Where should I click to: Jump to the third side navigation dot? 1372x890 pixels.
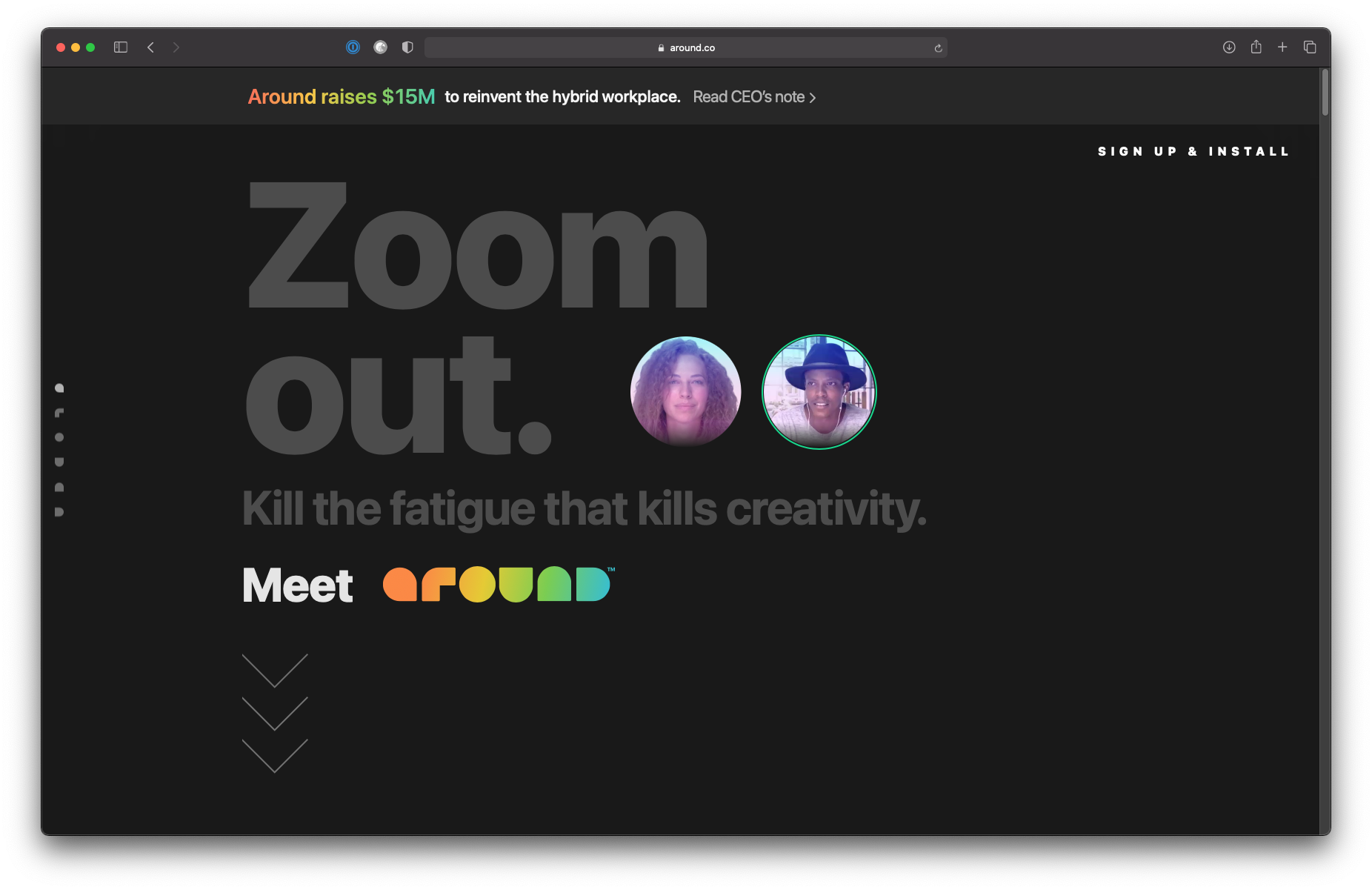click(59, 437)
